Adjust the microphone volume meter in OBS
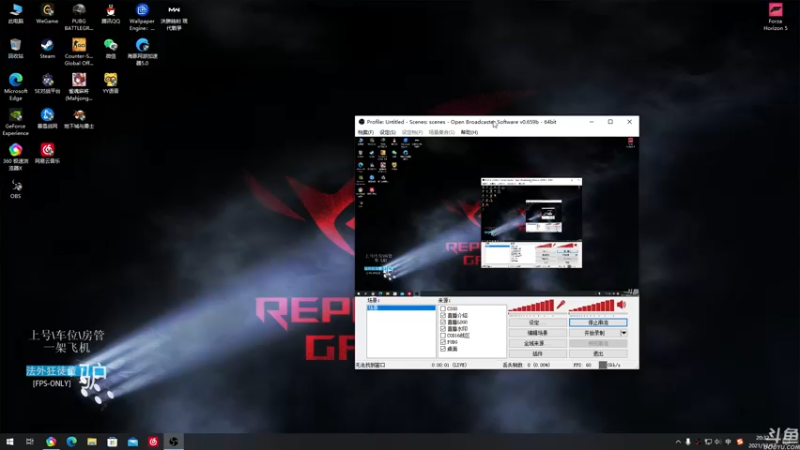 coord(531,305)
